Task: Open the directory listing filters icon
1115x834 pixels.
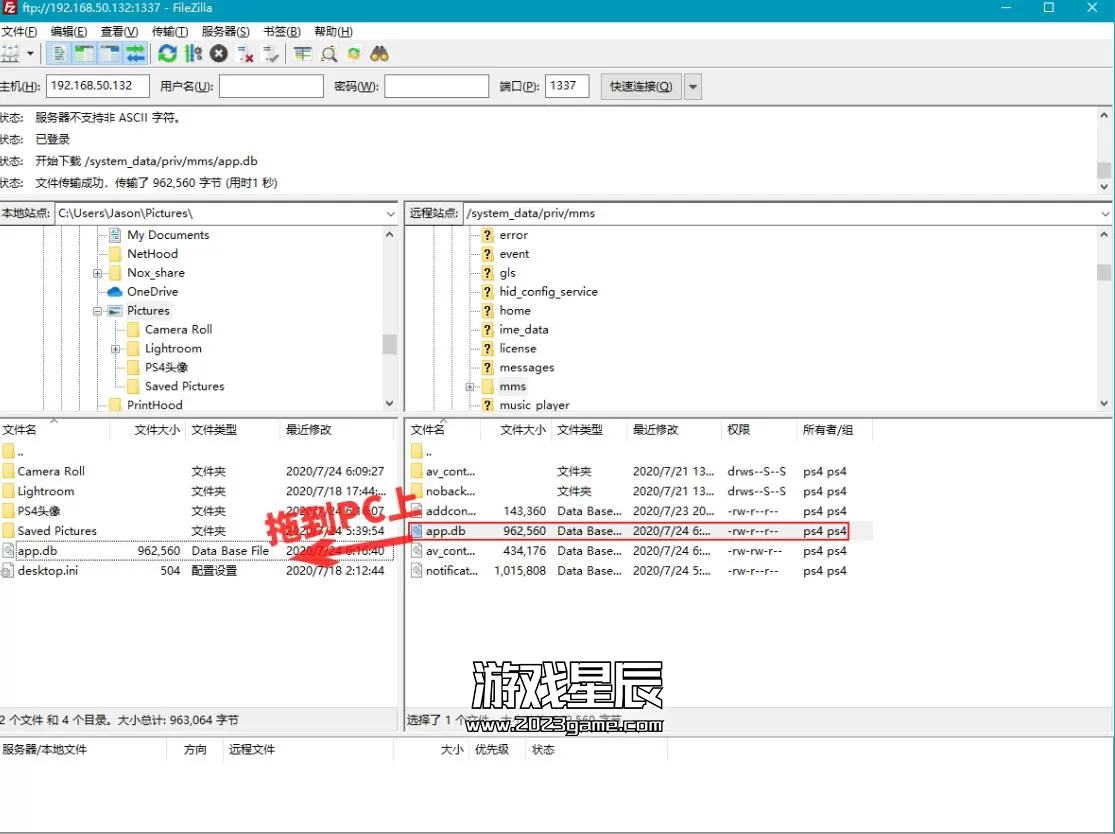Action: pyautogui.click(x=302, y=54)
